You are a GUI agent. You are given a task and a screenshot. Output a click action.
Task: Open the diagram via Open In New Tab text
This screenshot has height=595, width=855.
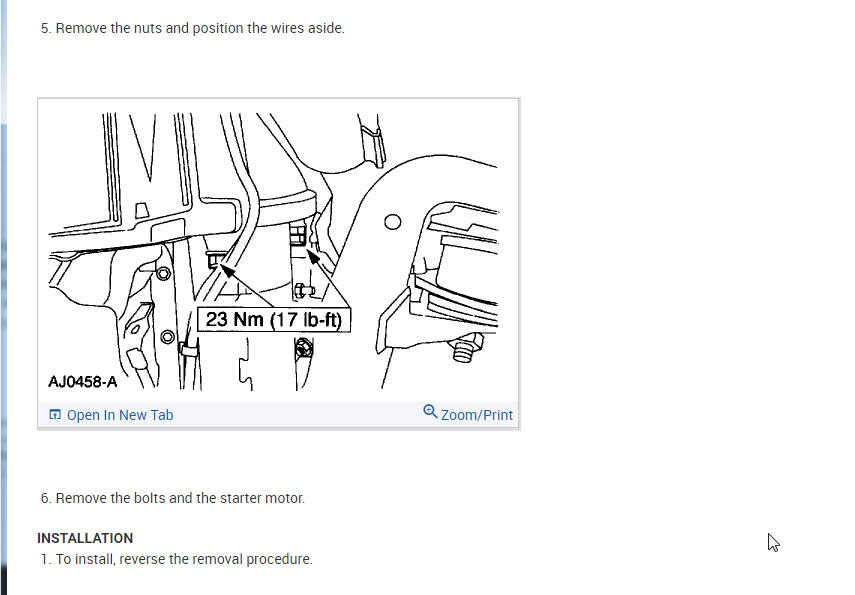point(120,415)
